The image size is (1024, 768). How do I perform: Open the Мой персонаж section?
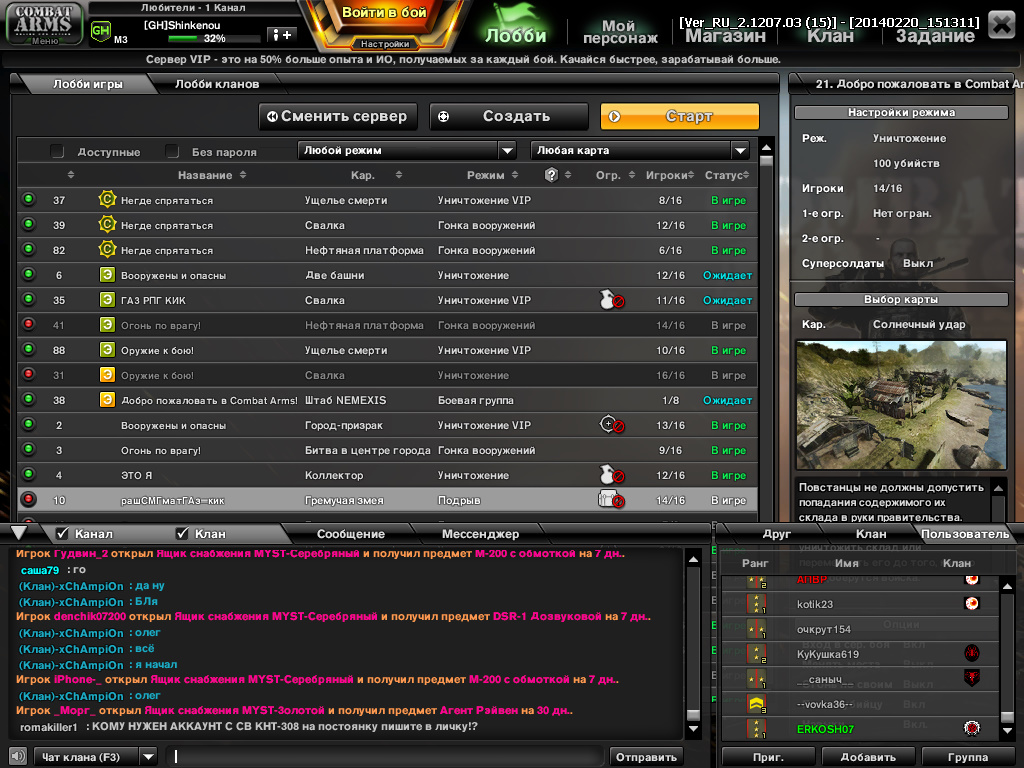tap(620, 31)
